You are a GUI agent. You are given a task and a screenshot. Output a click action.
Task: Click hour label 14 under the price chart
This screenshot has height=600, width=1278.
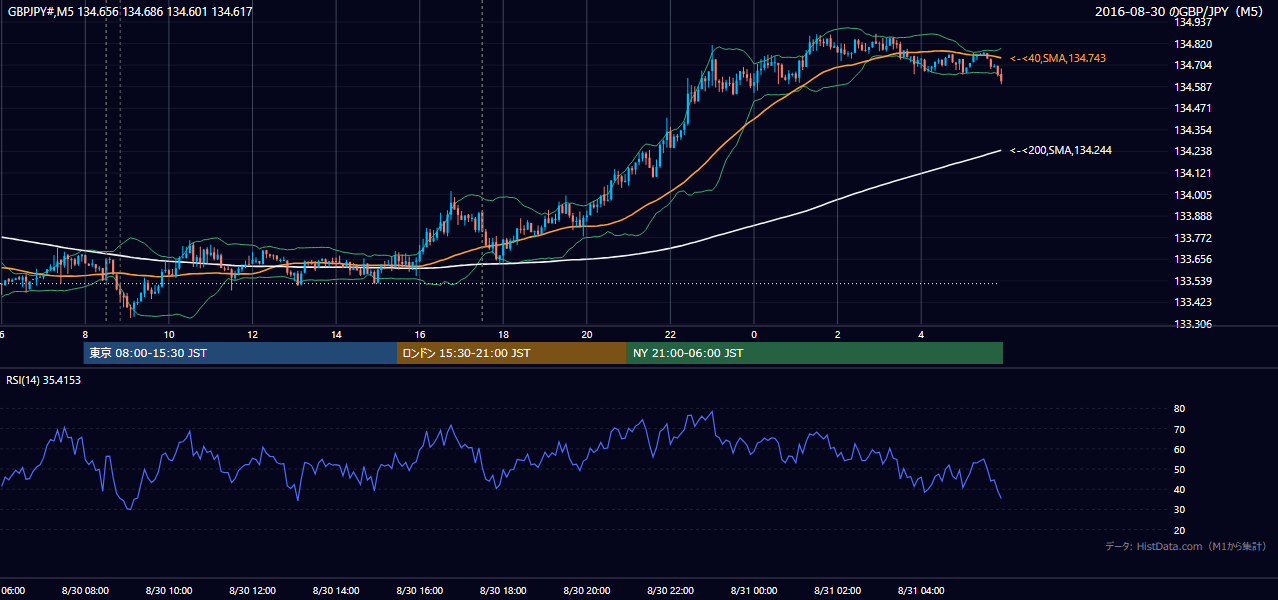pos(336,335)
